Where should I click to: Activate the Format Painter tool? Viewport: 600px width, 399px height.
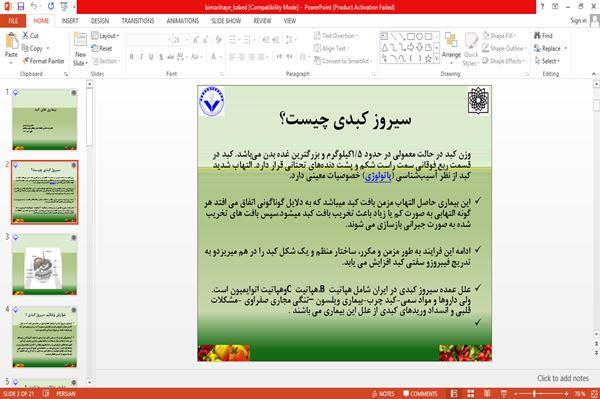tap(43, 61)
